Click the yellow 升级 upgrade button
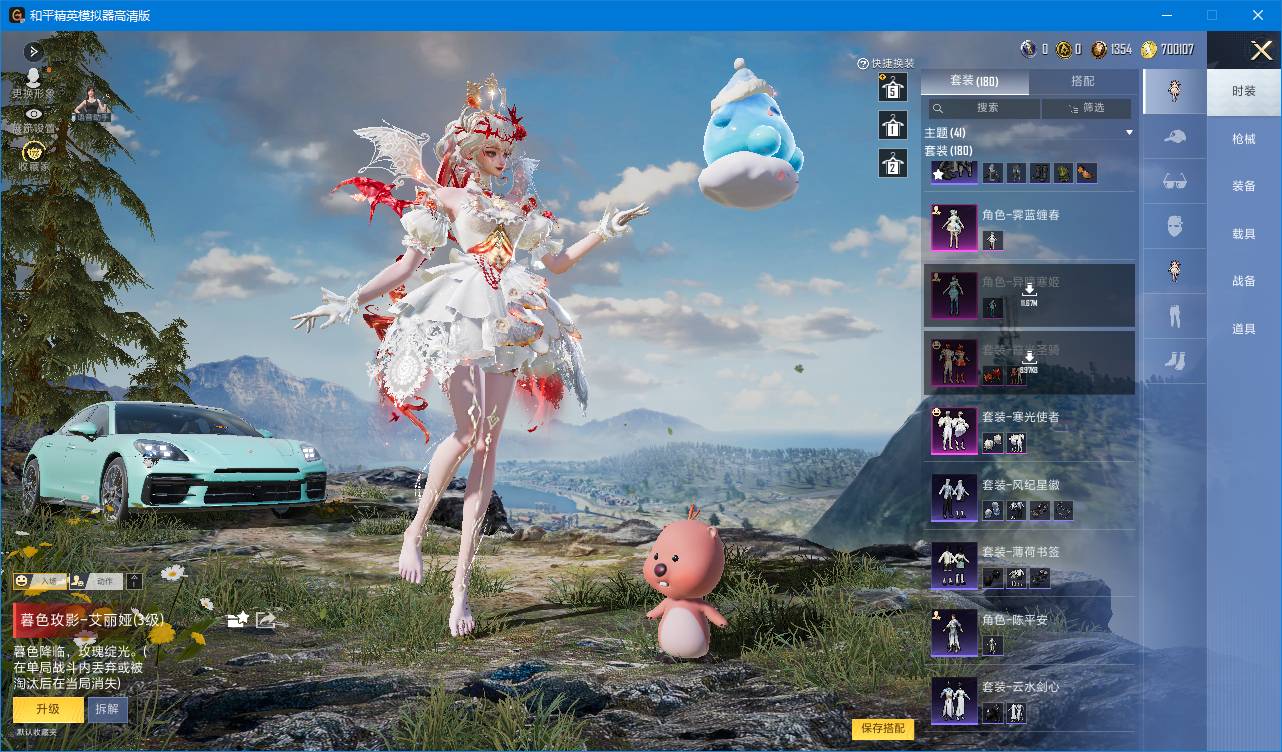1282x752 pixels. [x=48, y=709]
